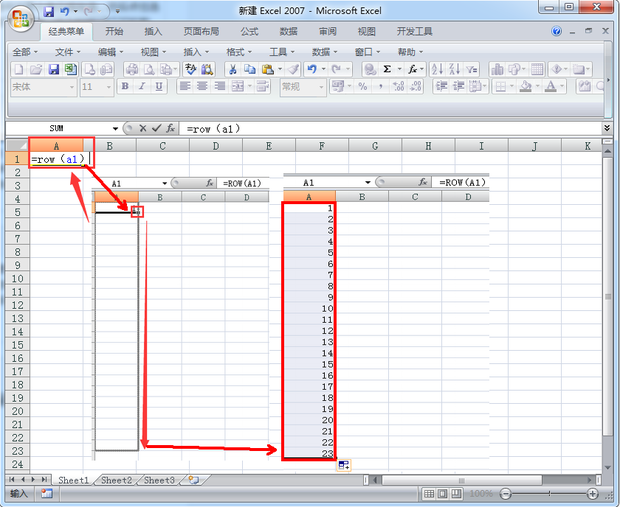The height and width of the screenshot is (507, 620).
Task: Click the decrease decimal icon
Action: (x=415, y=86)
